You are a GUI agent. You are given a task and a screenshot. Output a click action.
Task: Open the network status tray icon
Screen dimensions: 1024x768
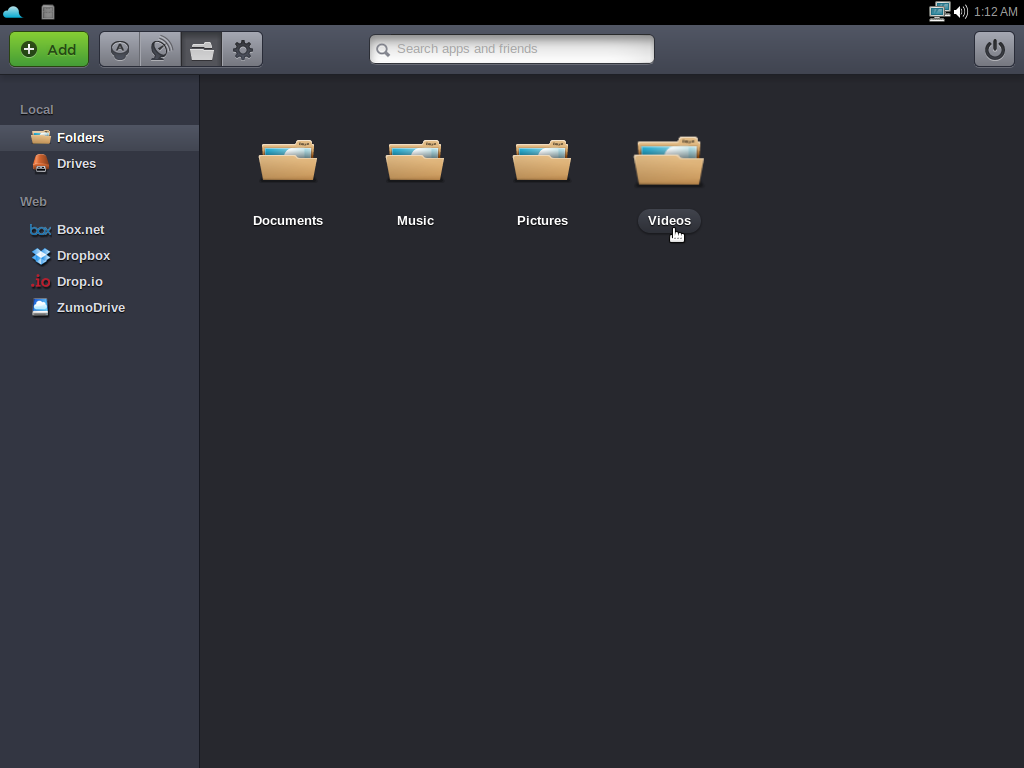coord(939,12)
